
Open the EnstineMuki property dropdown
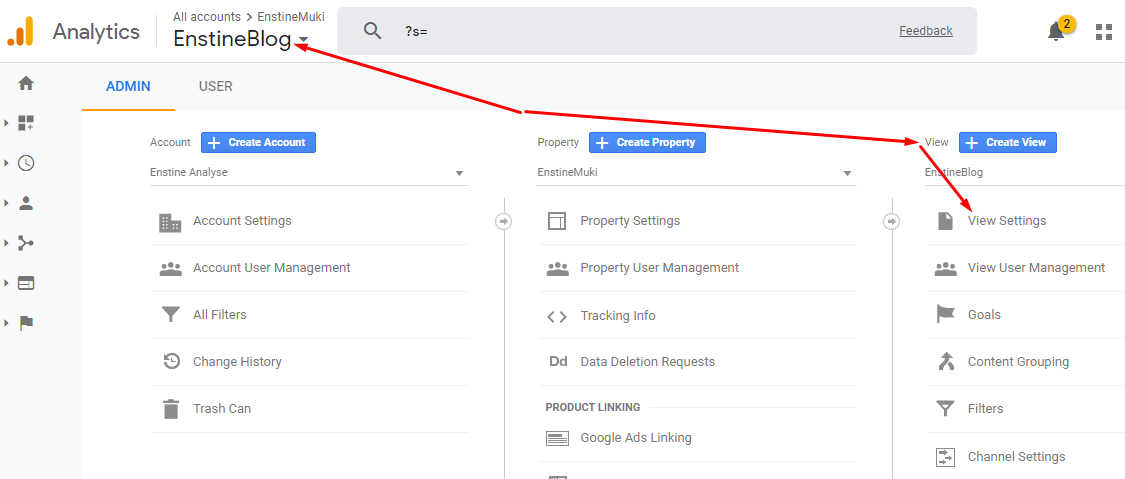point(697,173)
